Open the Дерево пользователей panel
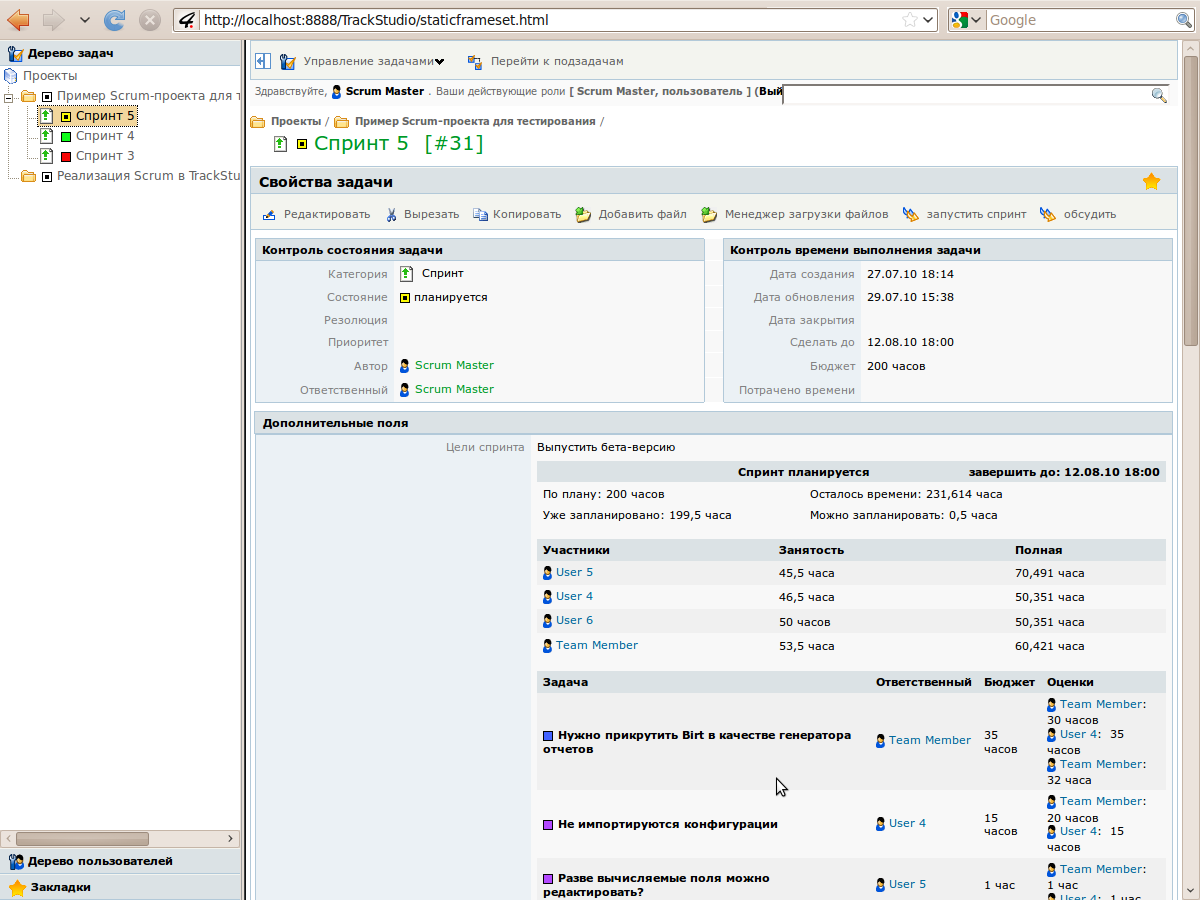The height and width of the screenshot is (900, 1200). click(x=99, y=861)
